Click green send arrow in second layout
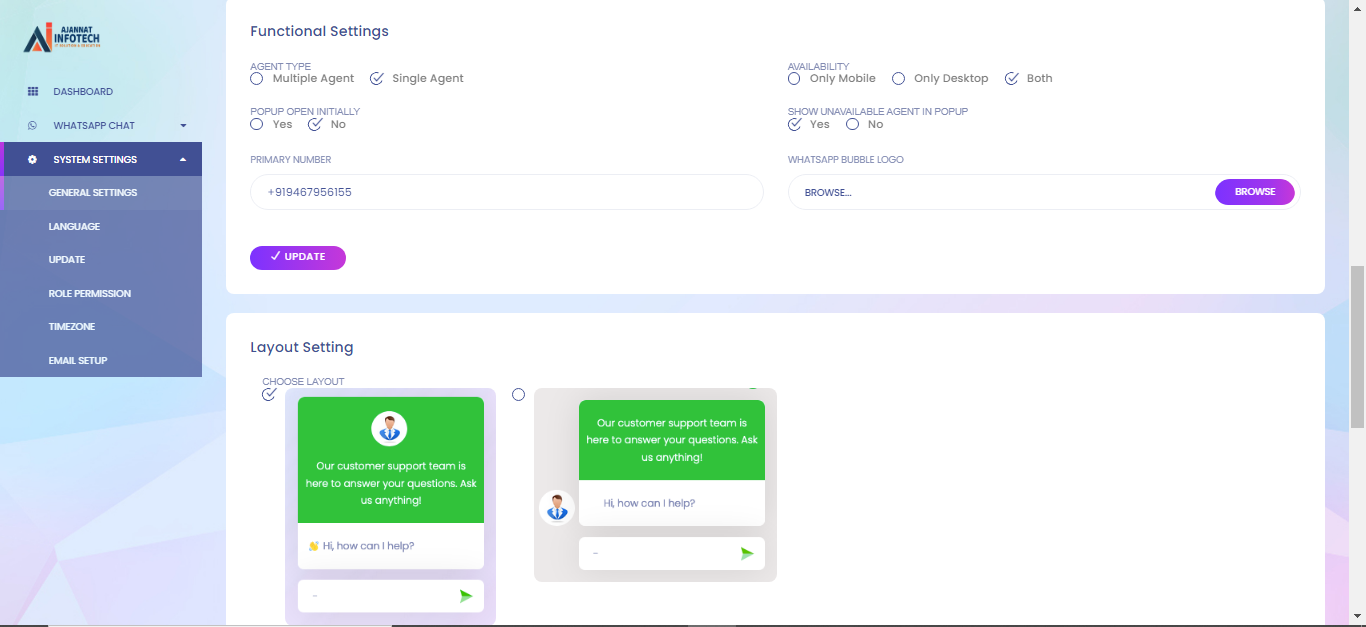This screenshot has height=627, width=1366. 746,553
